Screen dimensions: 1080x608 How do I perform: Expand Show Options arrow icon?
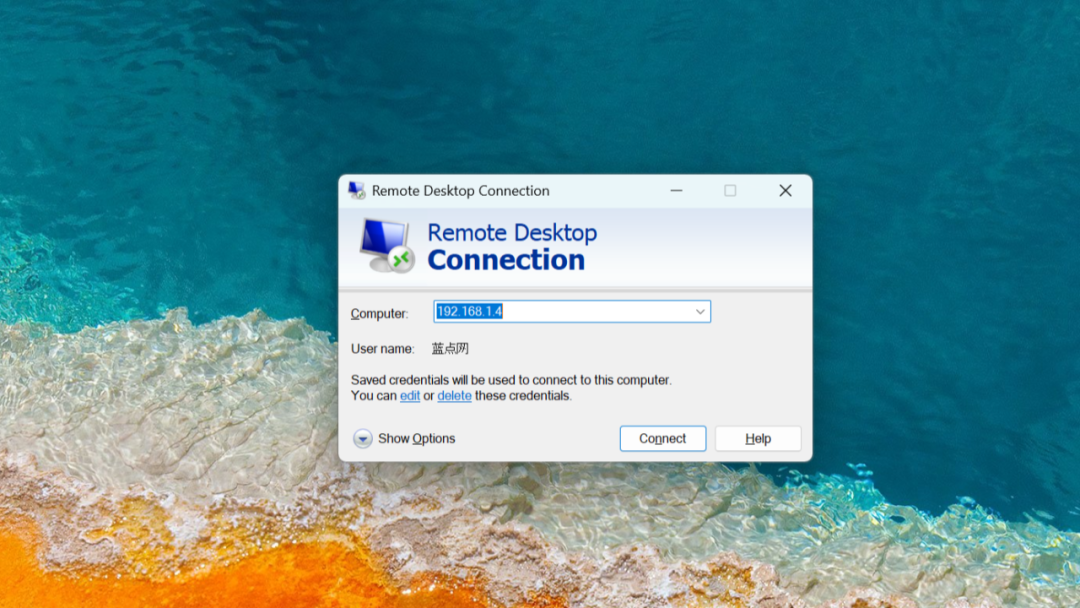pyautogui.click(x=363, y=439)
